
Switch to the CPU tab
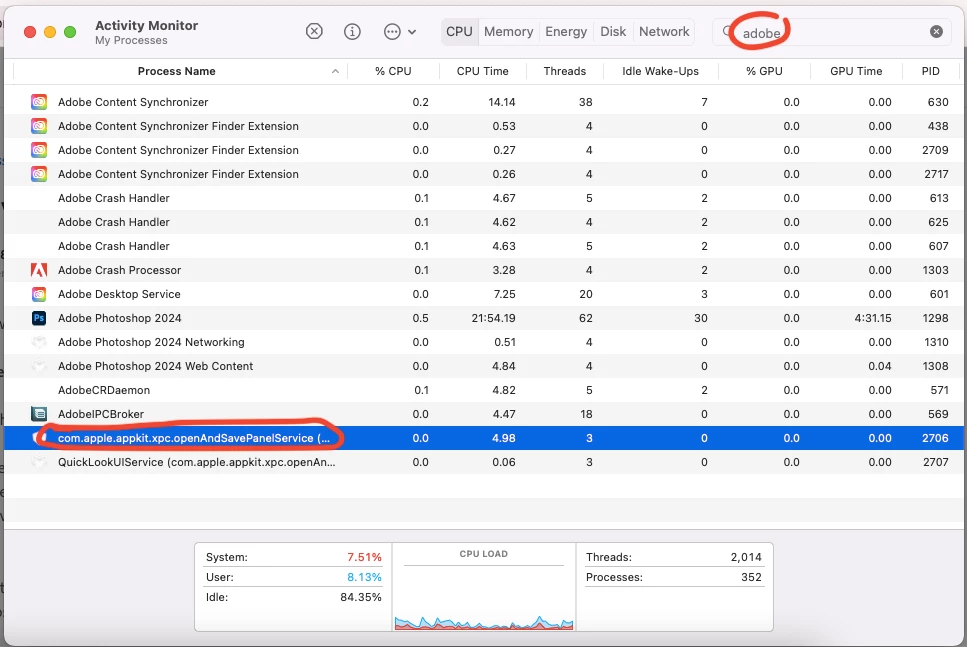[x=459, y=31]
